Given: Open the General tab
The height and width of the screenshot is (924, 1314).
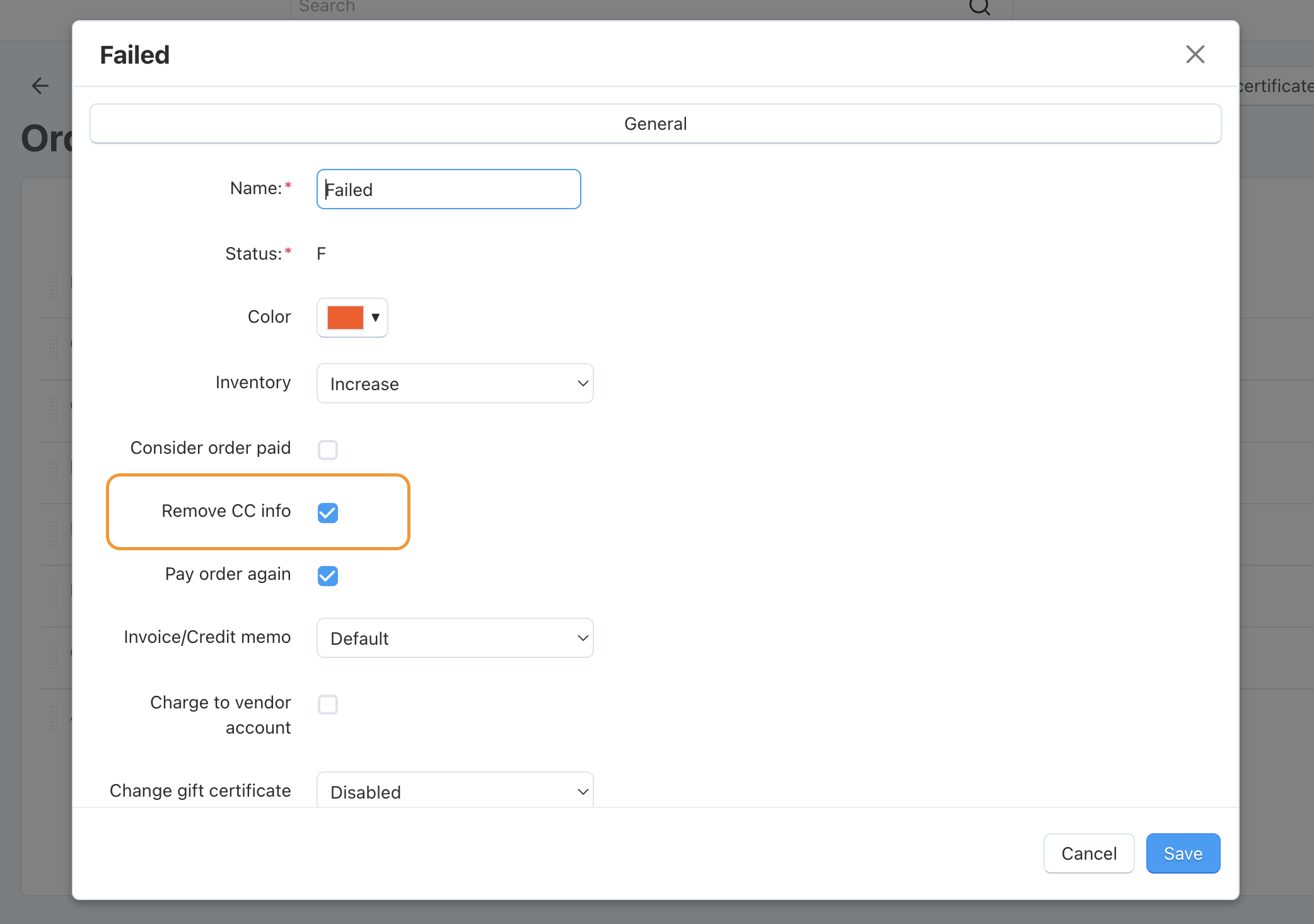Looking at the screenshot, I should pyautogui.click(x=655, y=124).
